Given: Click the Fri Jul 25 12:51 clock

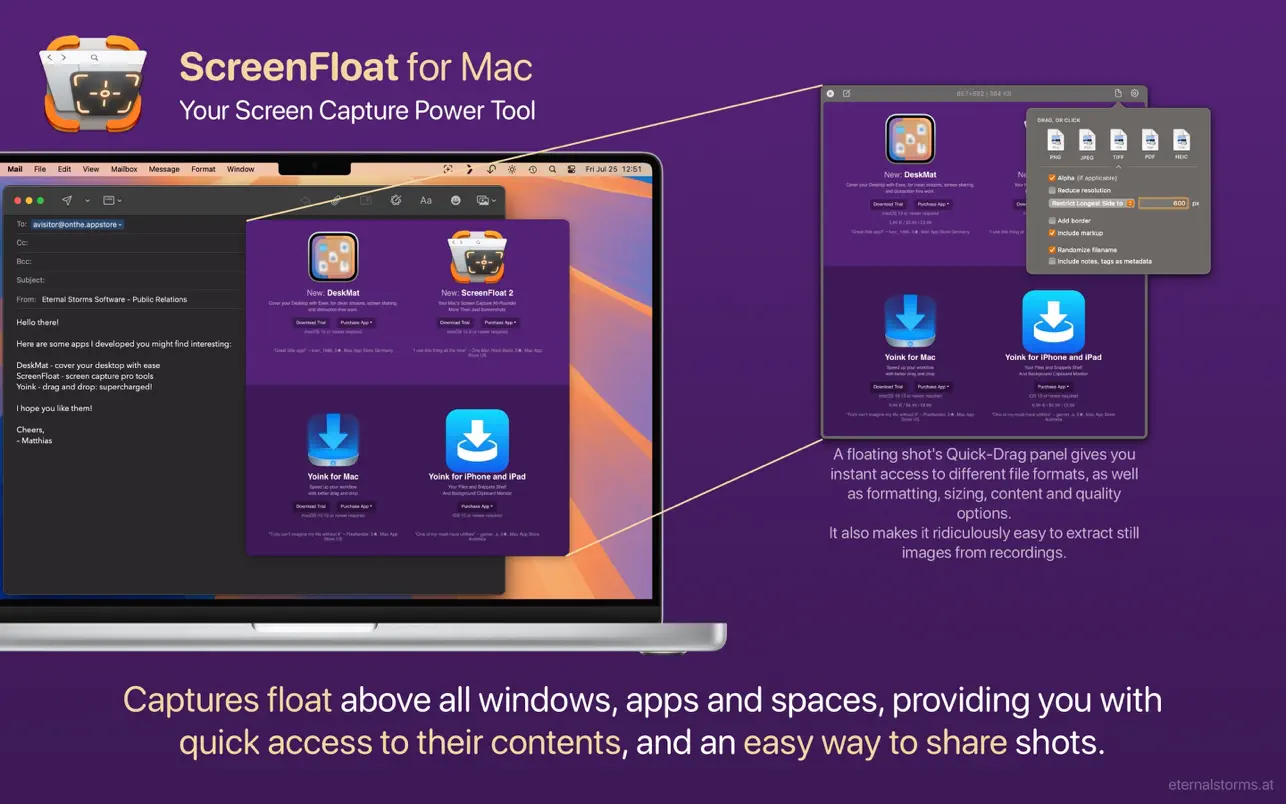Looking at the screenshot, I should click(613, 169).
